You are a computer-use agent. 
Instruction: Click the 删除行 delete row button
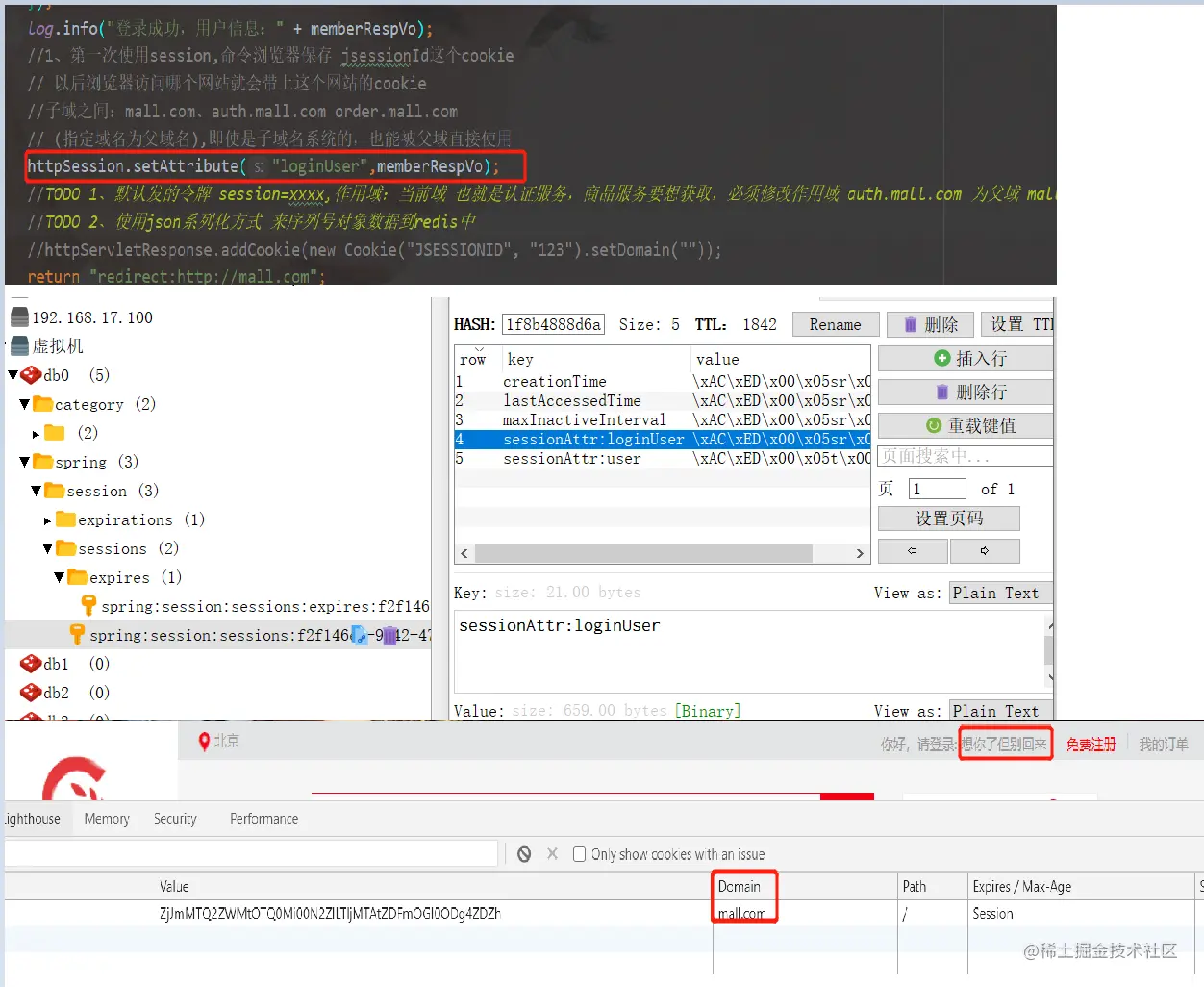coord(966,392)
